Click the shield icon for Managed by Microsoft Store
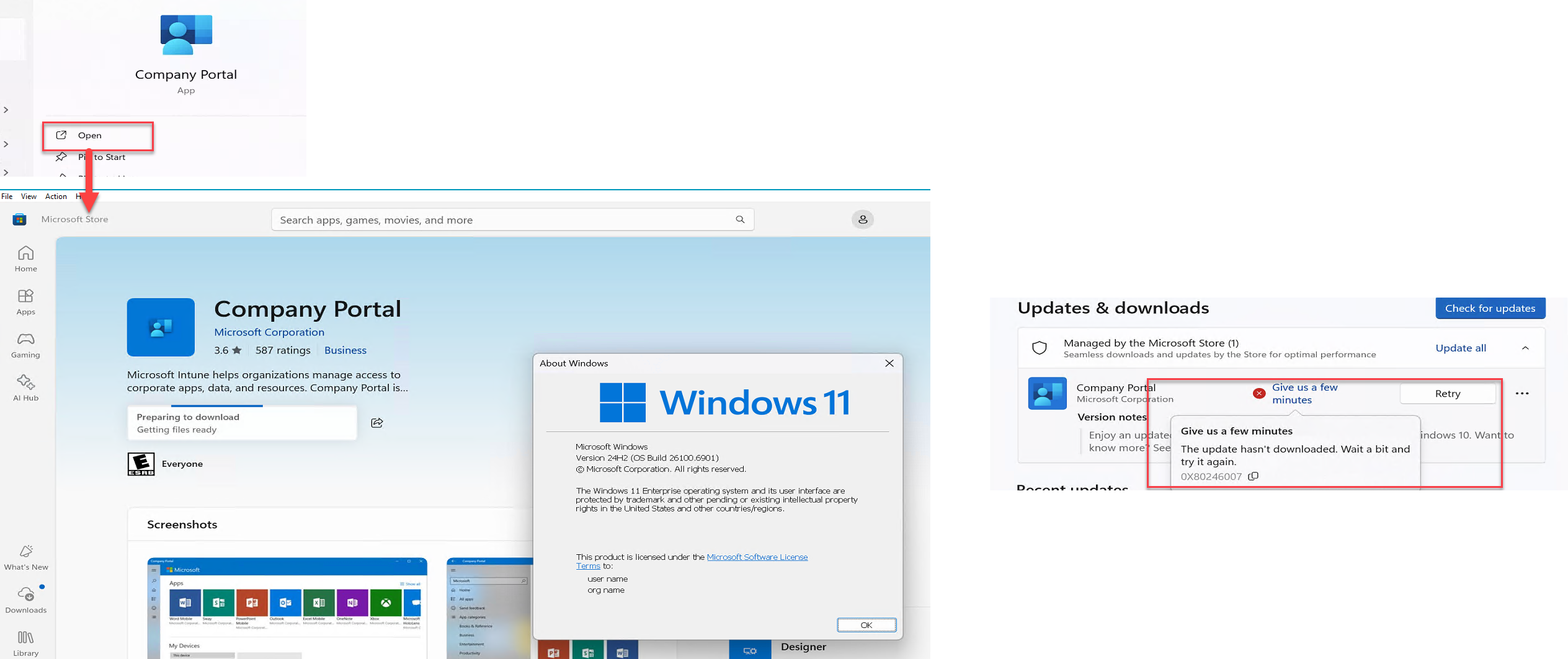 tap(1039, 348)
